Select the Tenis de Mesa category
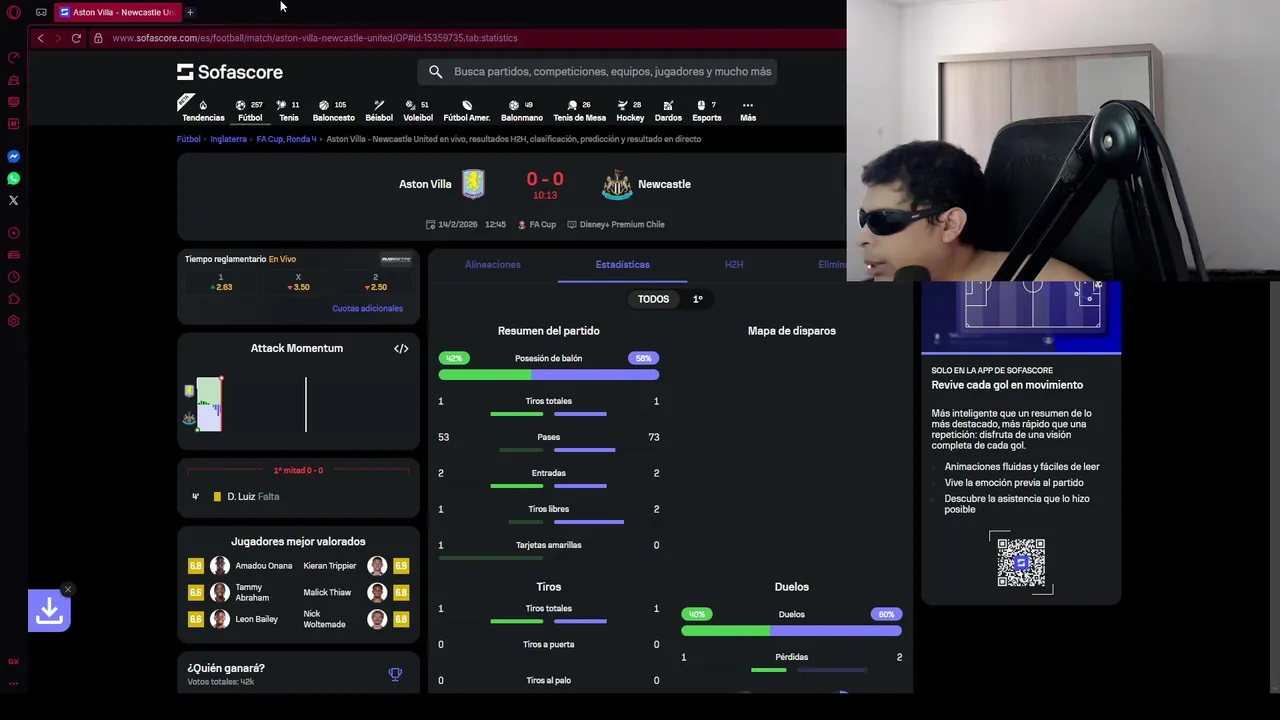1280x720 pixels. [x=579, y=110]
